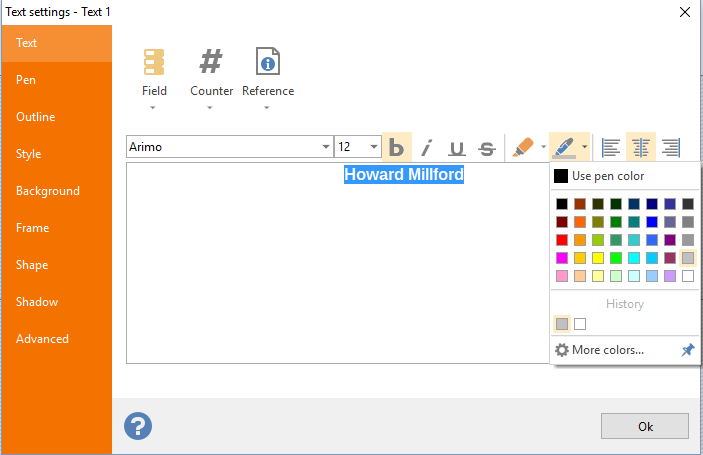703x455 pixels.
Task: Toggle underline formatting
Action: pyautogui.click(x=456, y=147)
